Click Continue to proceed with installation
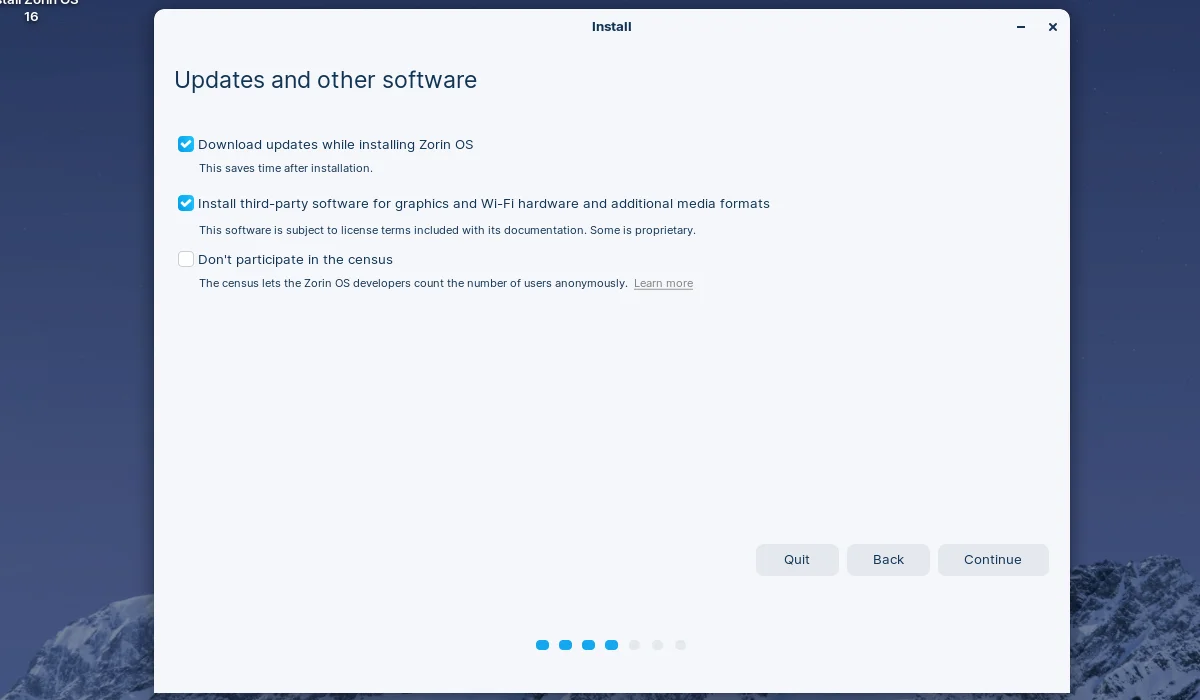 pos(993,560)
